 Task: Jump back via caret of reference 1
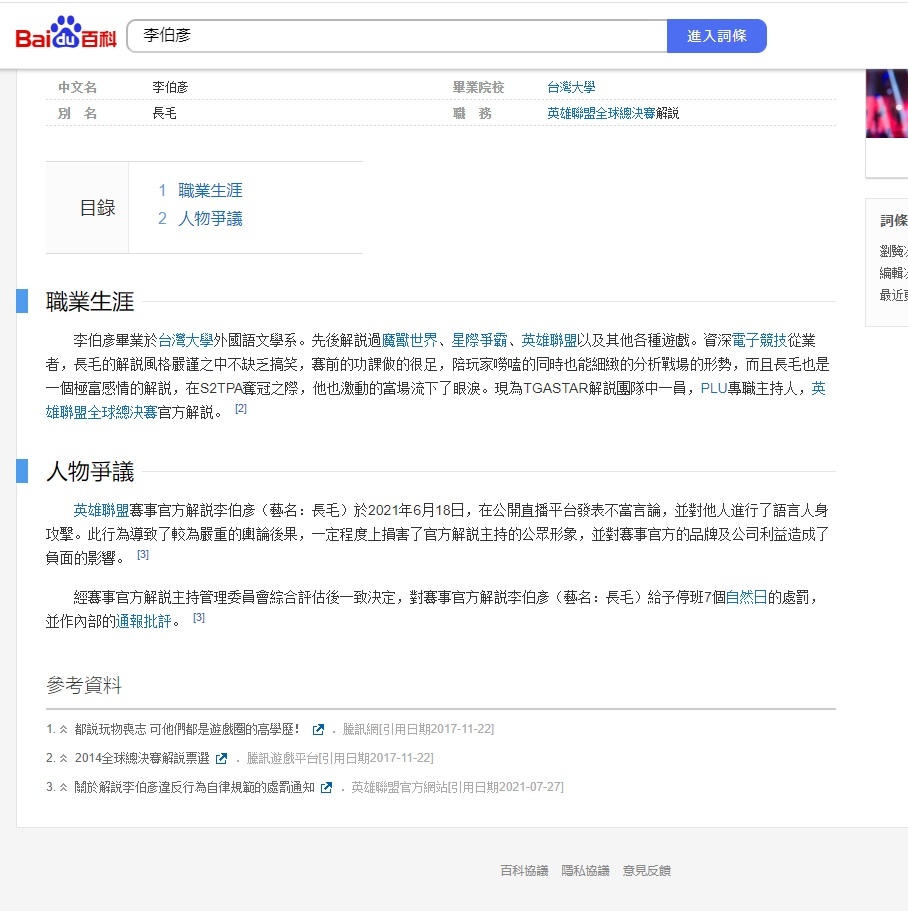(63, 730)
